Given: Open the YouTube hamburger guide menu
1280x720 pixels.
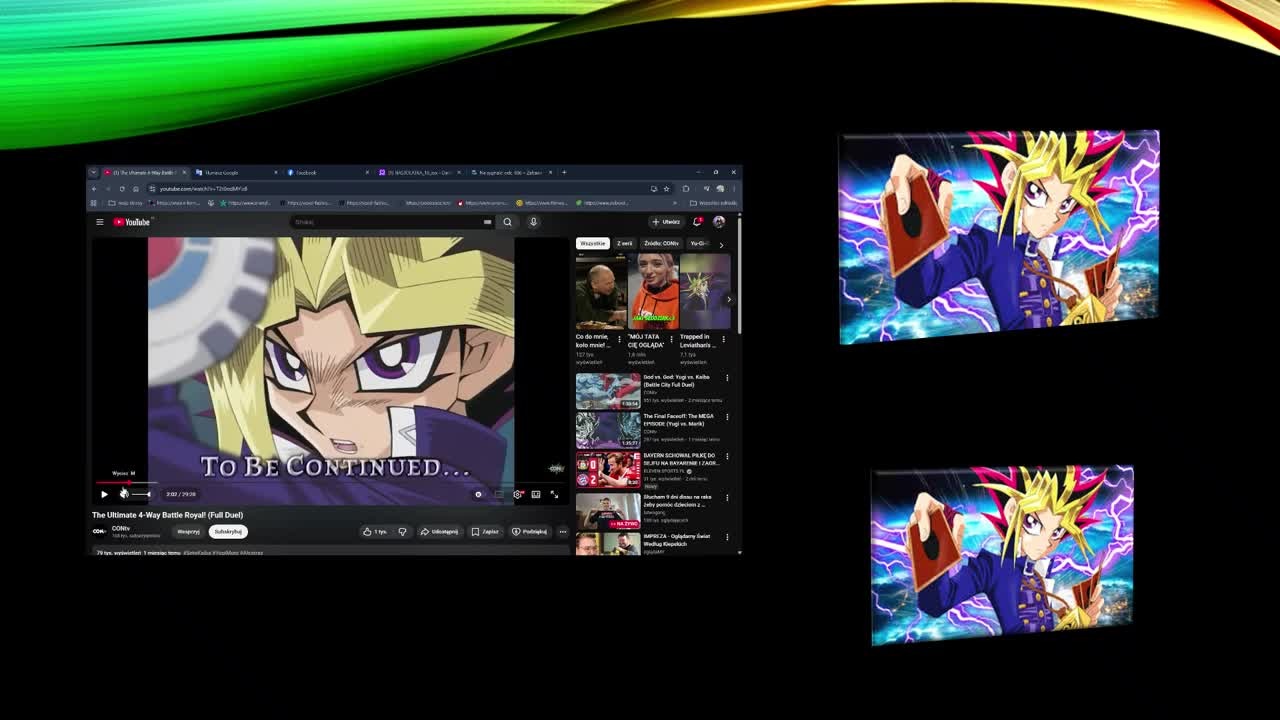Looking at the screenshot, I should coord(99,222).
